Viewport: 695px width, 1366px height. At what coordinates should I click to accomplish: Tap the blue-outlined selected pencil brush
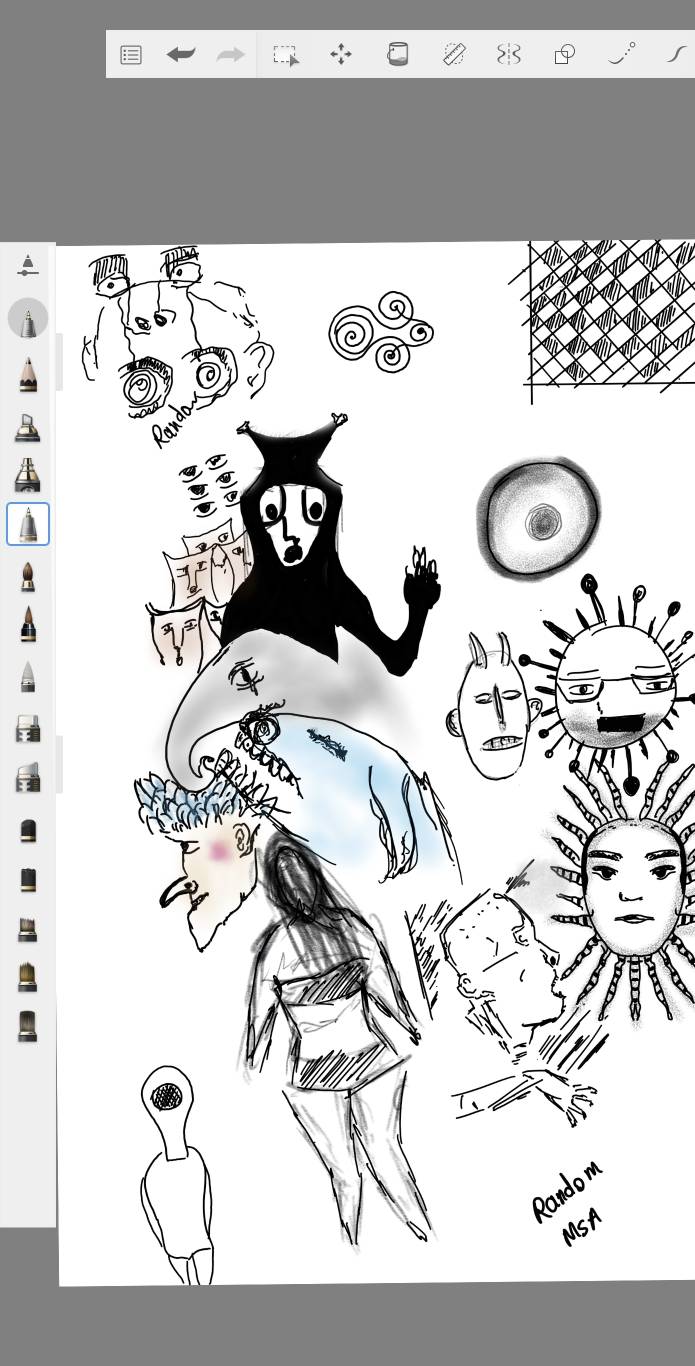[28, 525]
